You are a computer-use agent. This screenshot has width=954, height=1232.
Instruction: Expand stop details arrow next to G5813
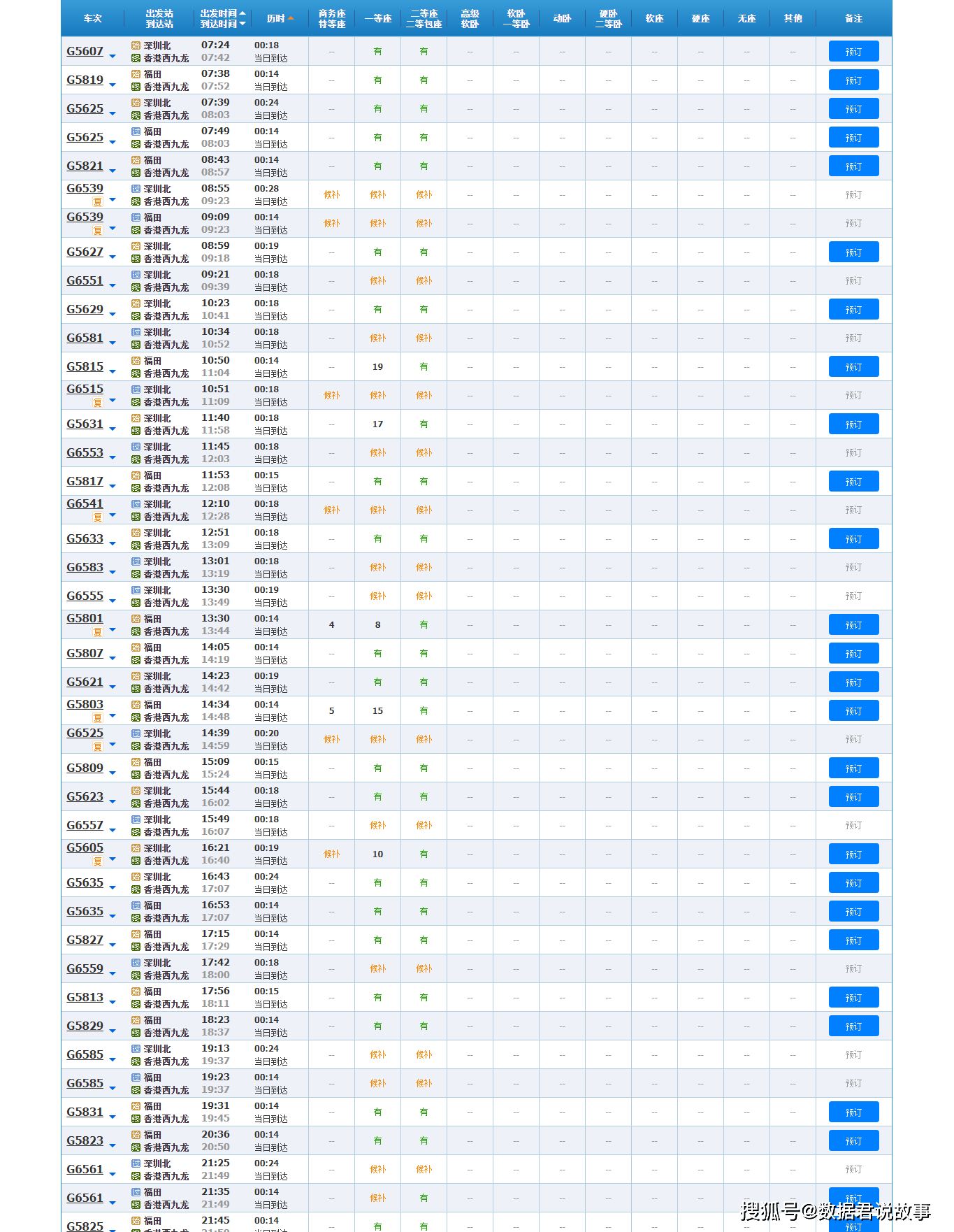click(113, 1003)
